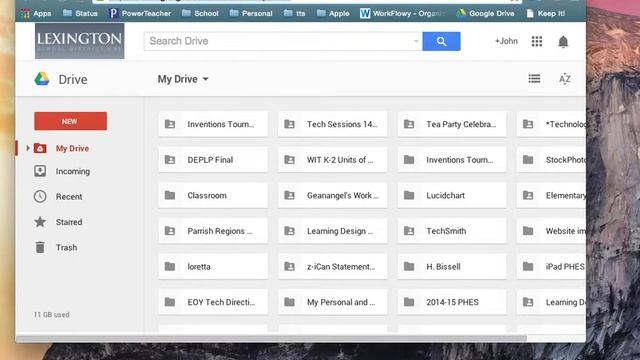The height and width of the screenshot is (360, 640).
Task: Open the notifications bell
Action: (563, 42)
